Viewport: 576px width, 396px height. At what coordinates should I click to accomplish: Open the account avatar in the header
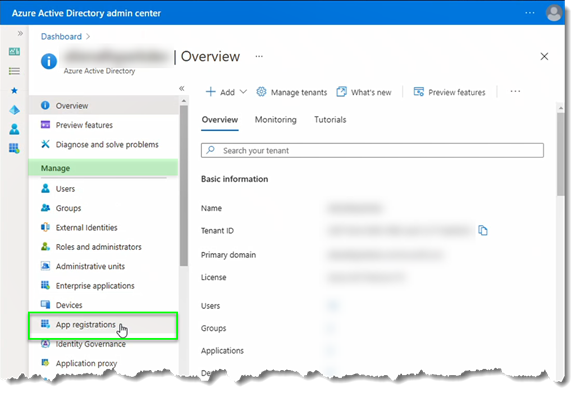click(x=554, y=13)
